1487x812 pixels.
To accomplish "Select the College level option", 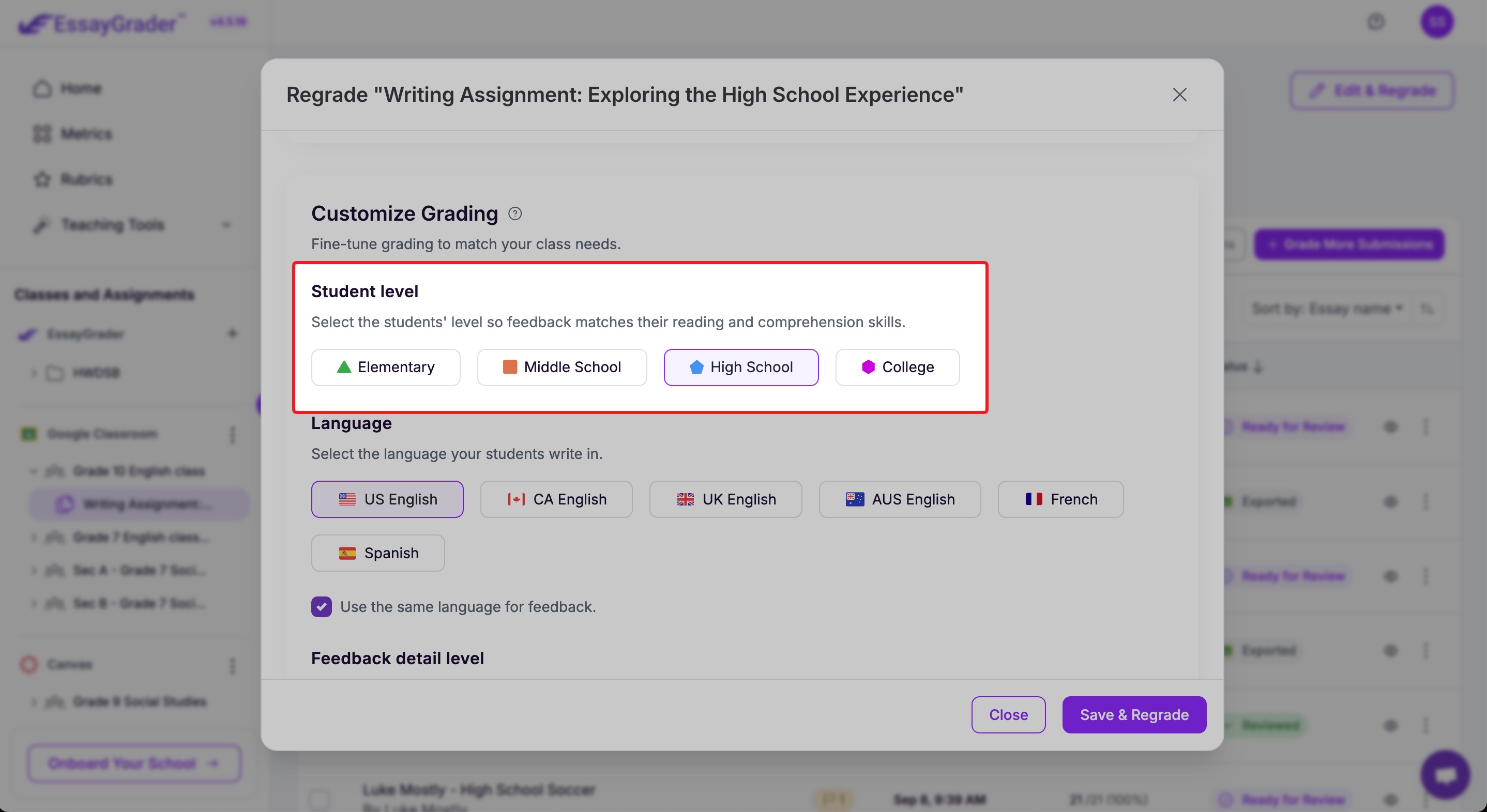I will click(x=897, y=367).
